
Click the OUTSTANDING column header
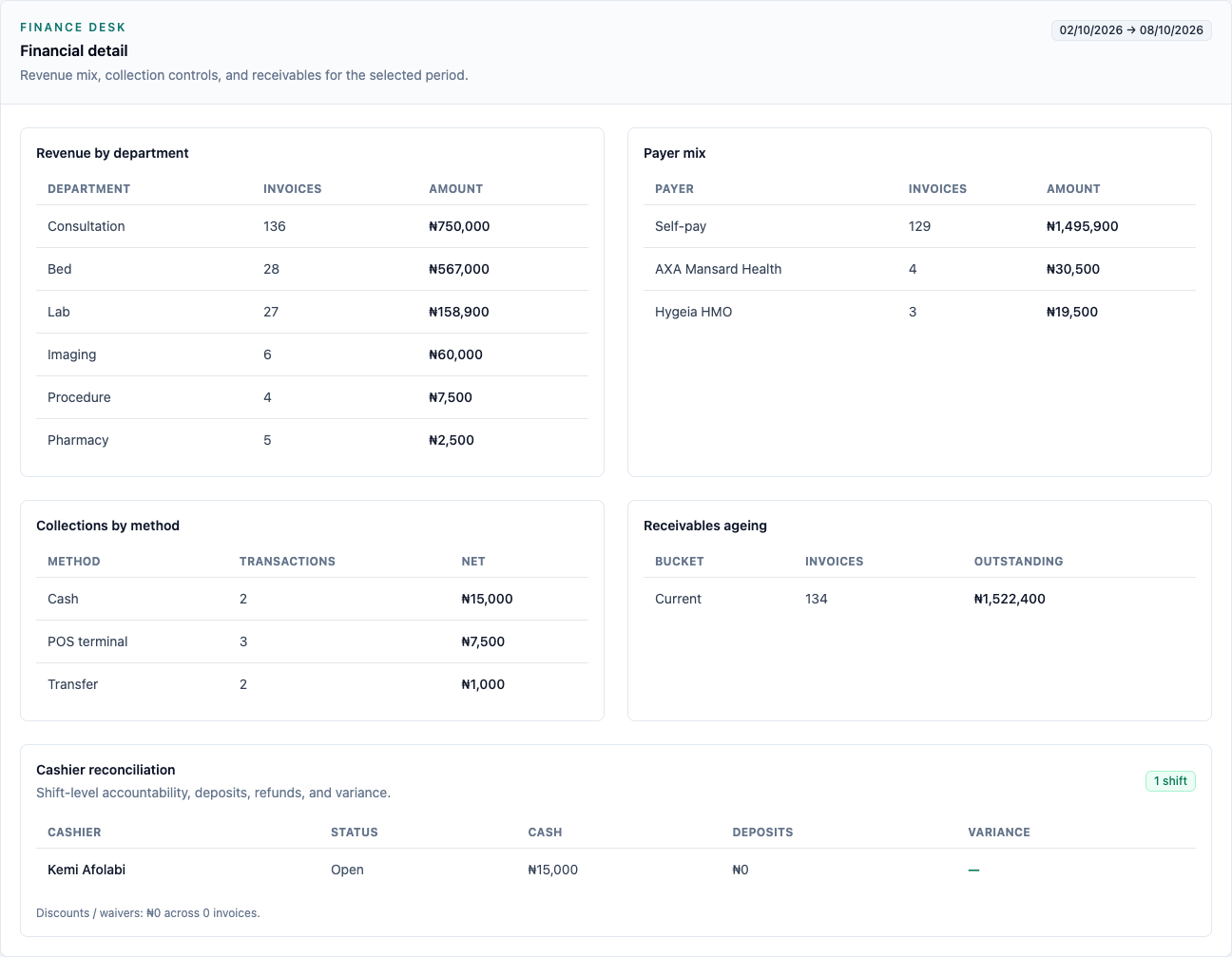click(1019, 562)
